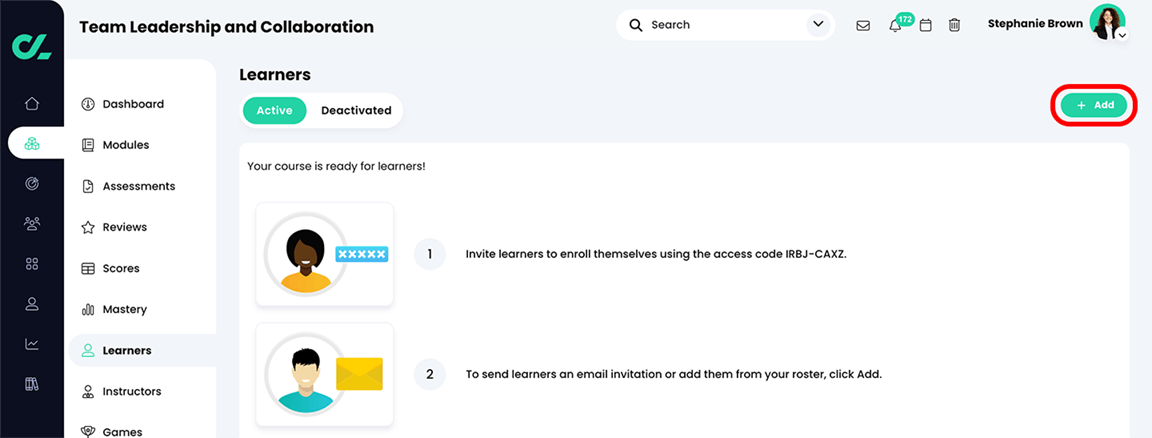The image size is (1152, 438).
Task: Switch to the Active learners toggle
Action: click(x=274, y=110)
